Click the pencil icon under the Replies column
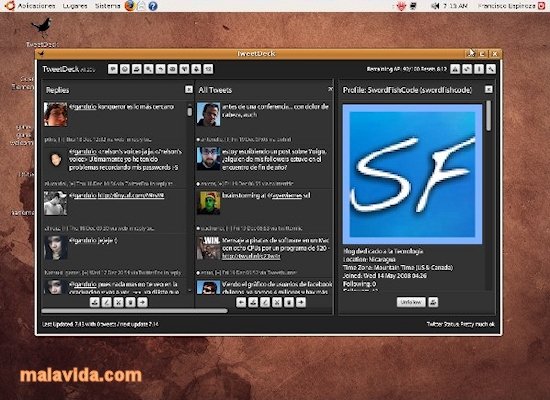This screenshot has width=550, height=400. point(106,302)
